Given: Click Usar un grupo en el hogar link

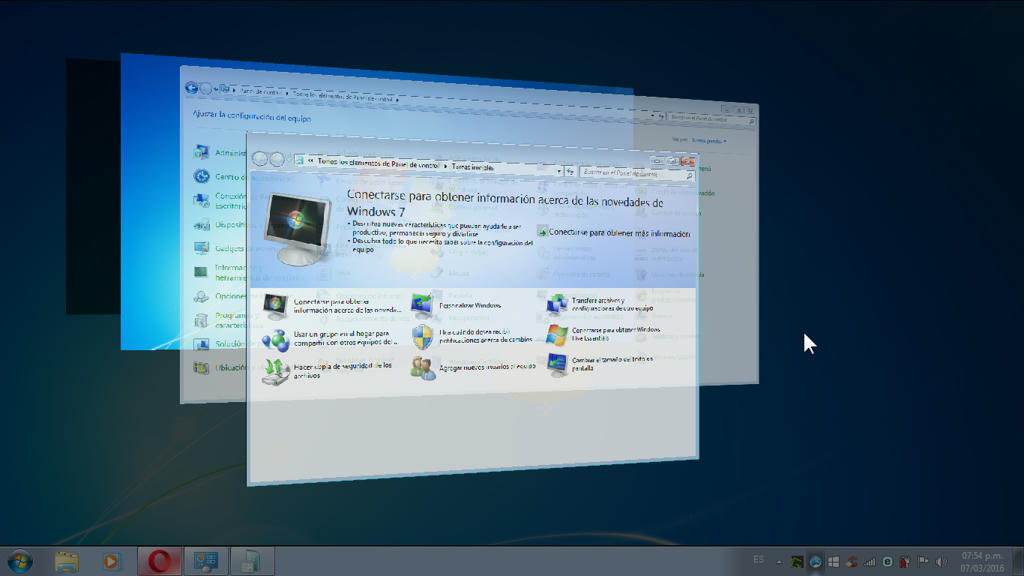Looking at the screenshot, I should (345, 338).
